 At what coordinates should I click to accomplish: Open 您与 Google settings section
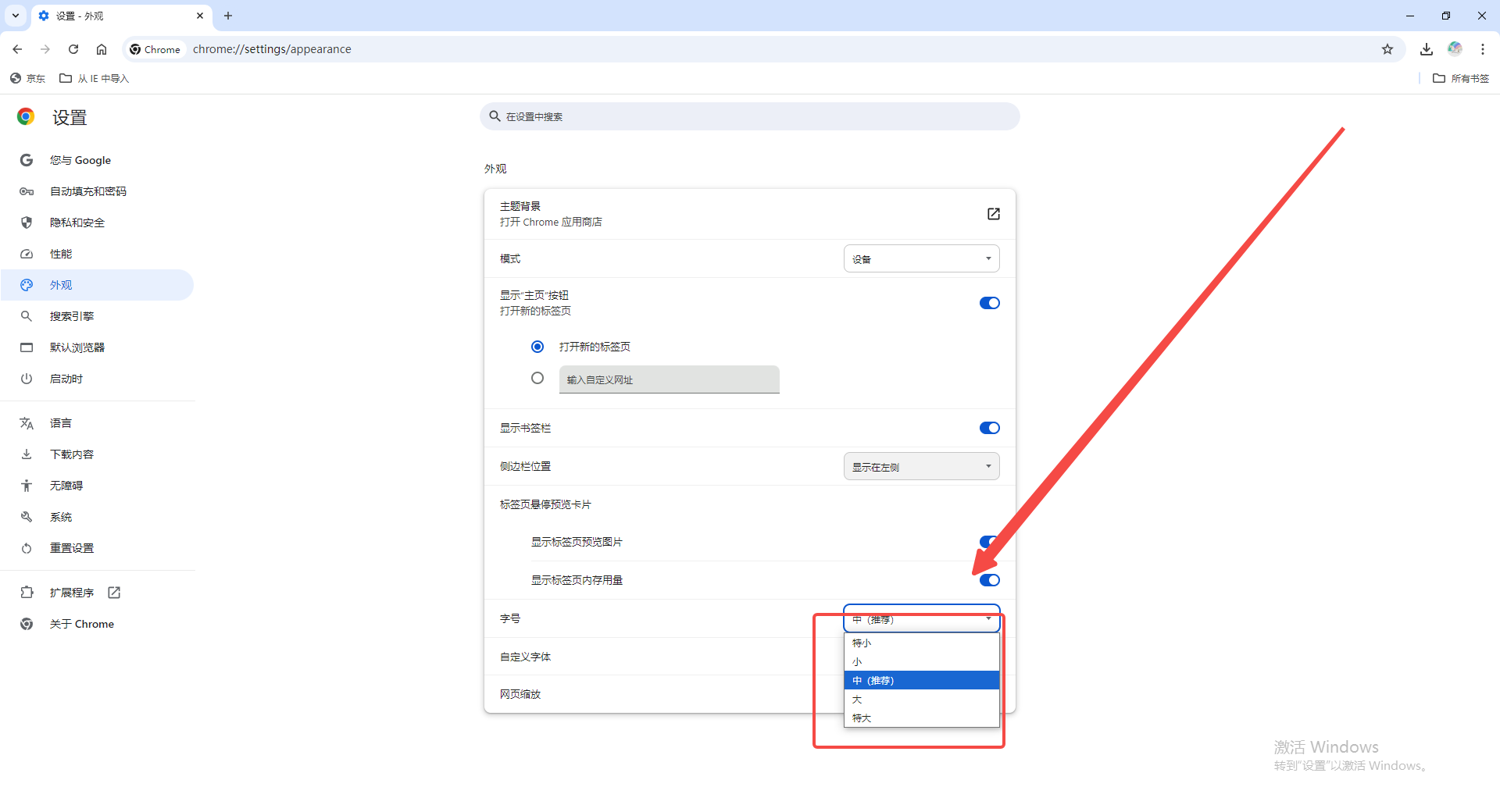pyautogui.click(x=97, y=160)
